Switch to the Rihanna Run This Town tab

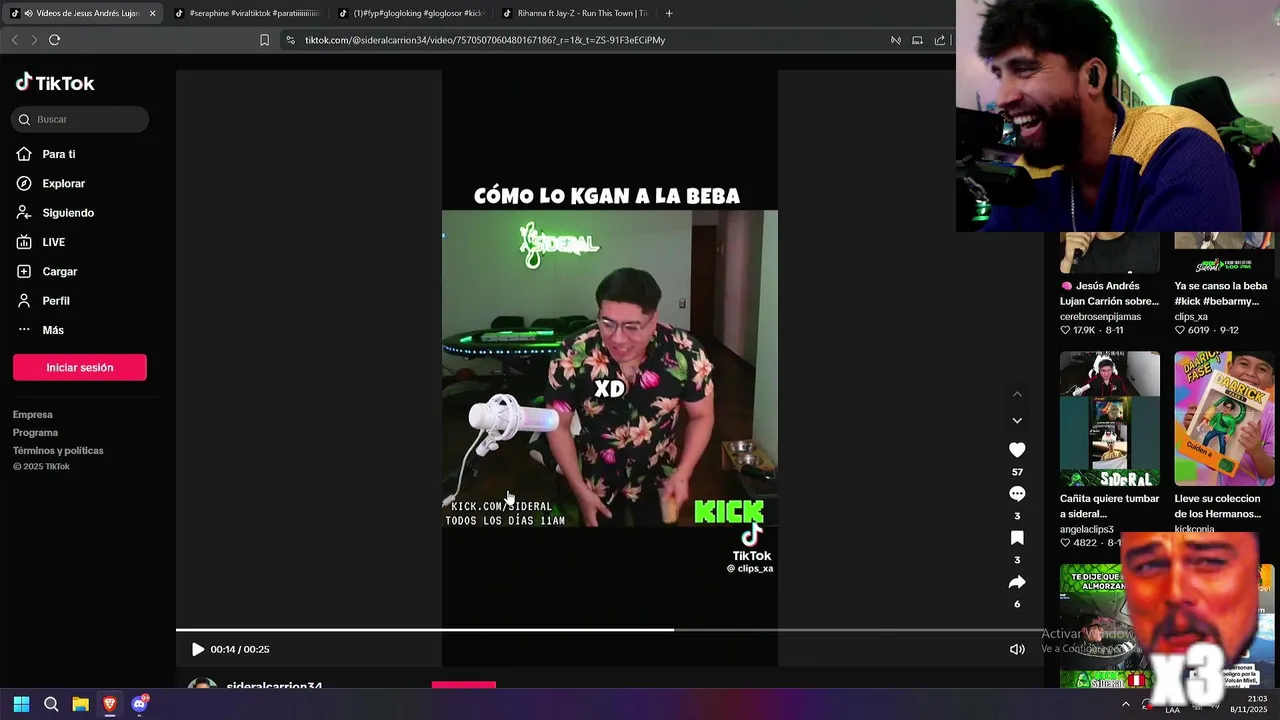point(575,13)
